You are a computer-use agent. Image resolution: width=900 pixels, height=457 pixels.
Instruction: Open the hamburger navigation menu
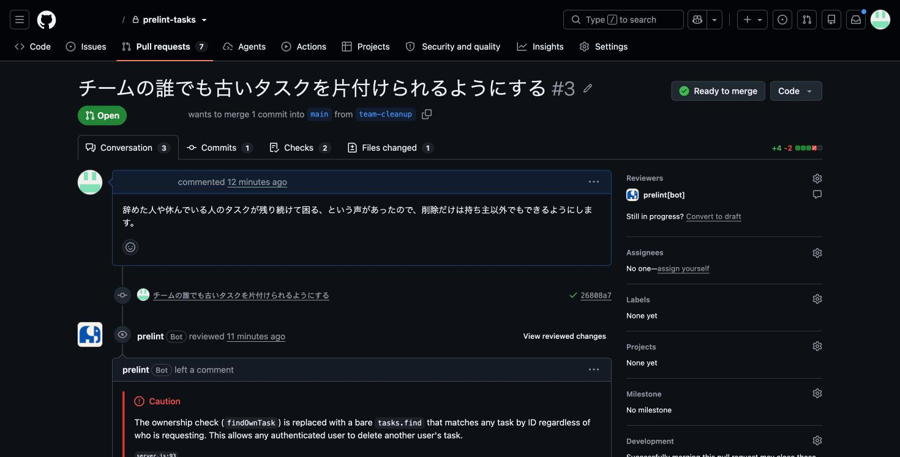tap(20, 20)
